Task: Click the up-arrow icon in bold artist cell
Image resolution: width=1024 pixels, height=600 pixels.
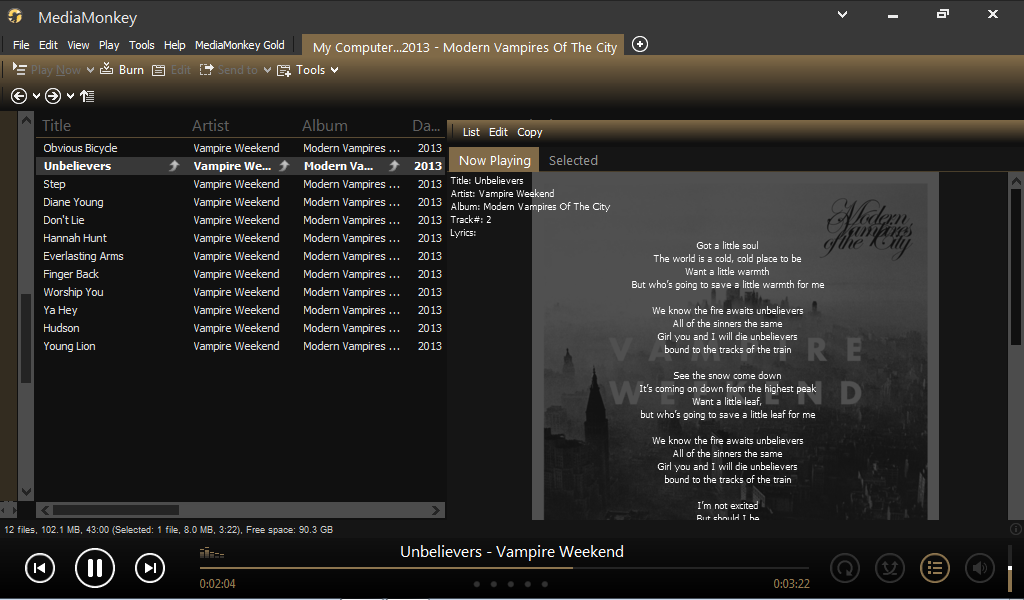Action: [x=283, y=166]
